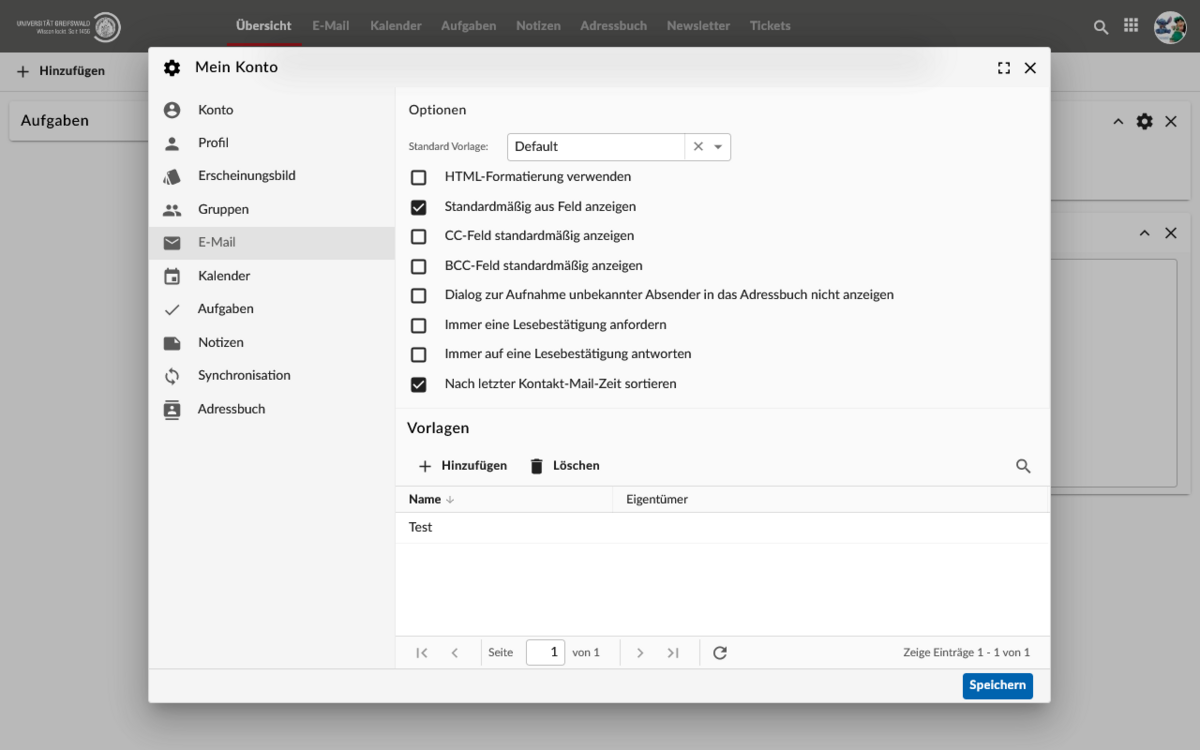The width and height of the screenshot is (1200, 750).
Task: Jump to last page in pagination
Action: (x=673, y=653)
